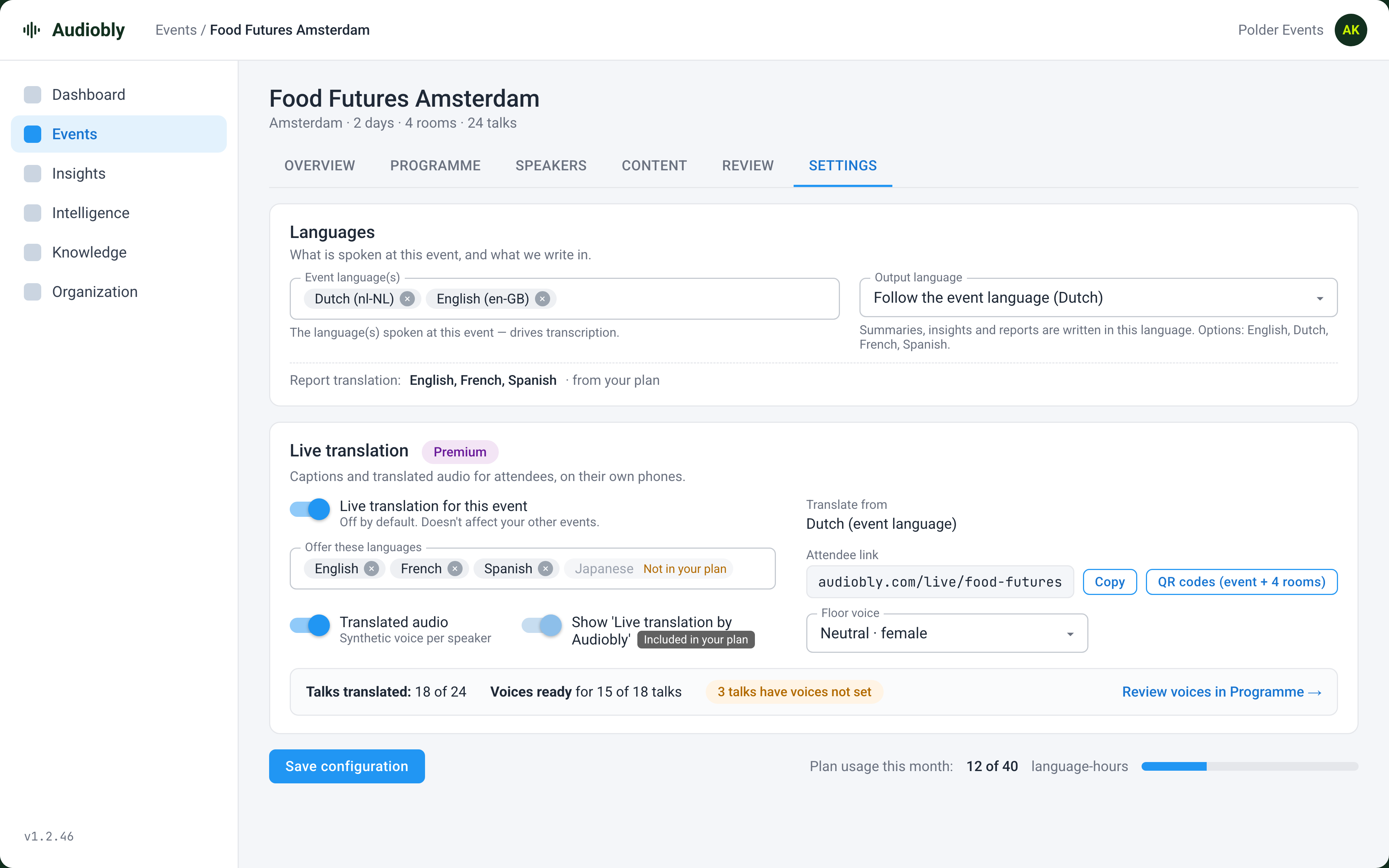Click the Event language(s) input field
The width and height of the screenshot is (1389, 868).
[564, 298]
